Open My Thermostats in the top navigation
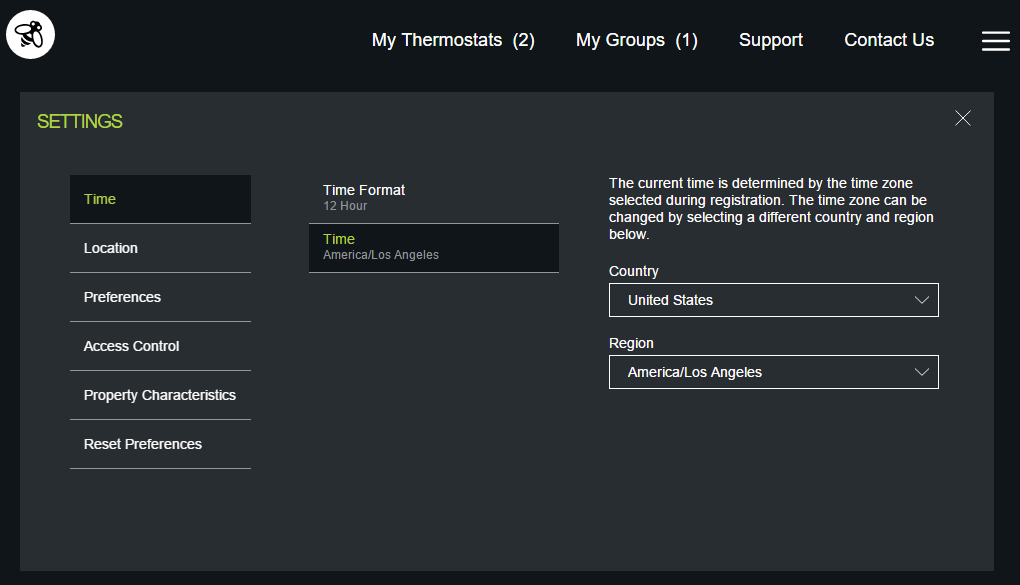This screenshot has height=585, width=1020. point(453,40)
